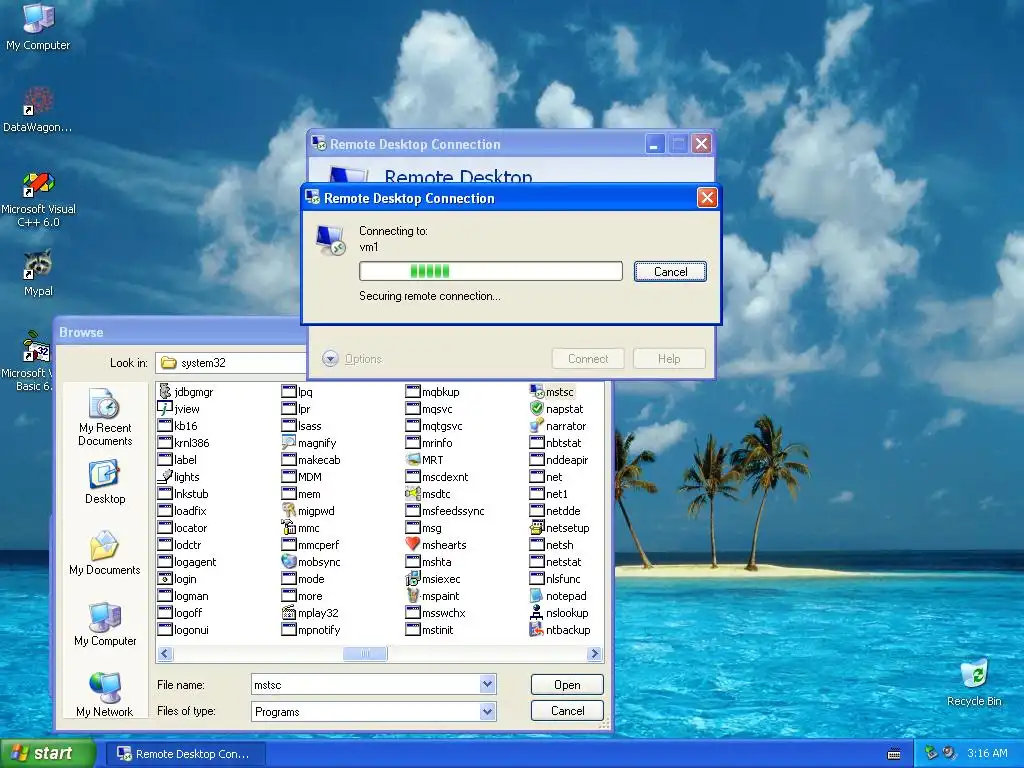Select login file entry

[x=177, y=579]
